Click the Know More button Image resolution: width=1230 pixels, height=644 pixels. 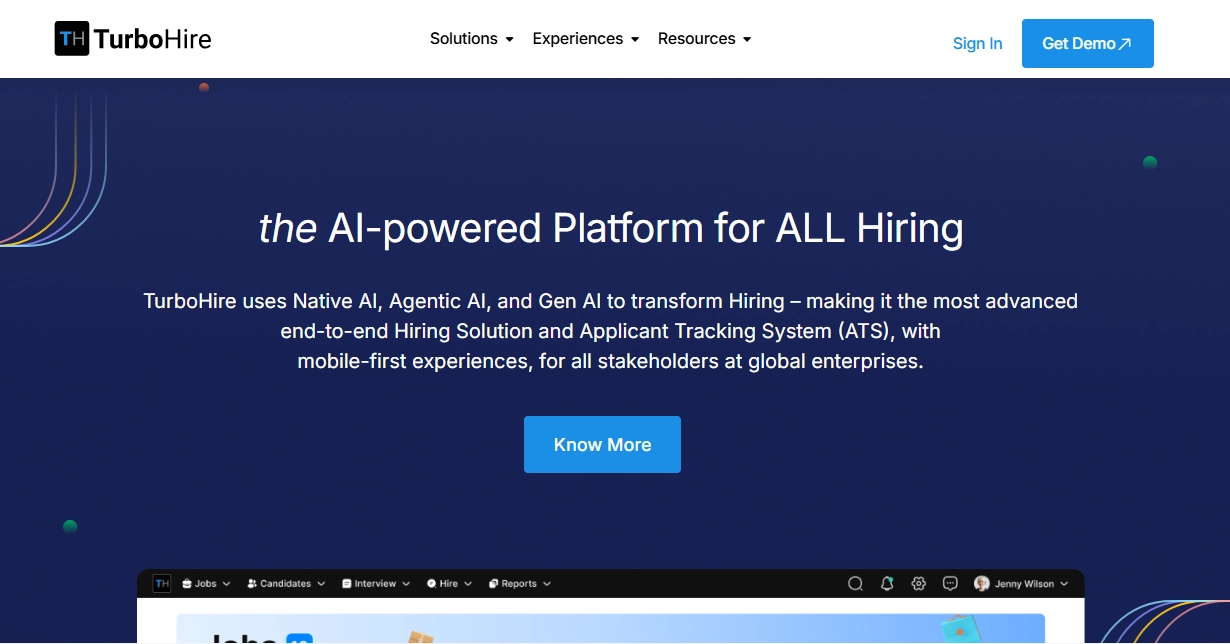(x=602, y=444)
